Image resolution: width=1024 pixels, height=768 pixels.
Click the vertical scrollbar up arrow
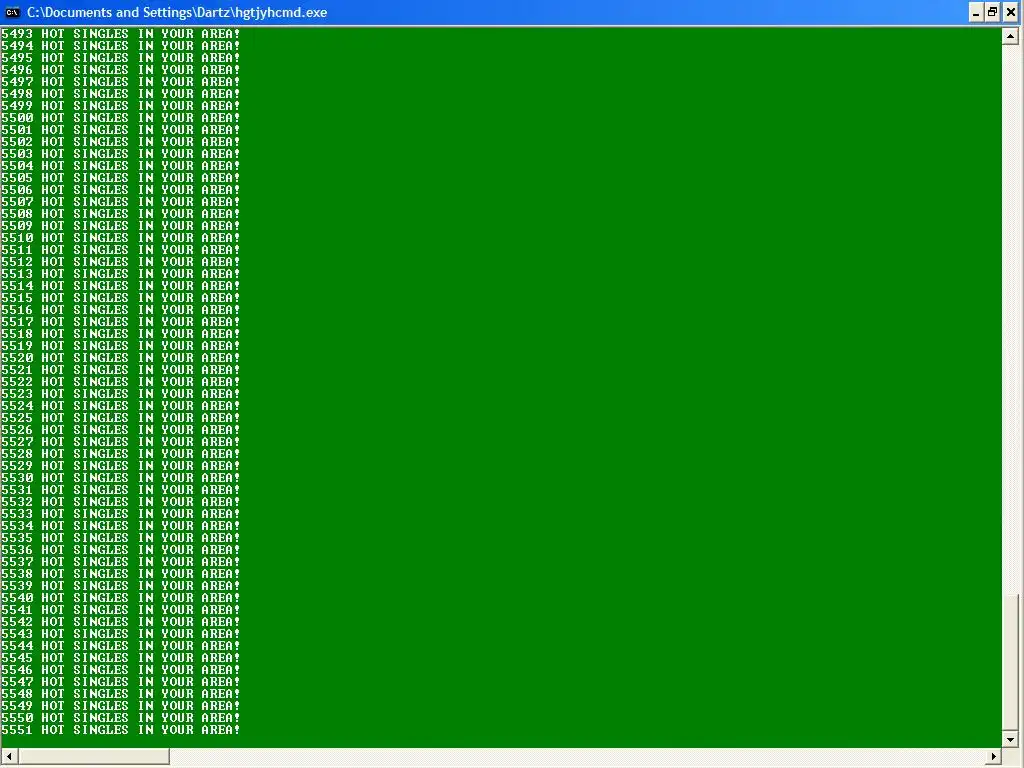click(1010, 36)
